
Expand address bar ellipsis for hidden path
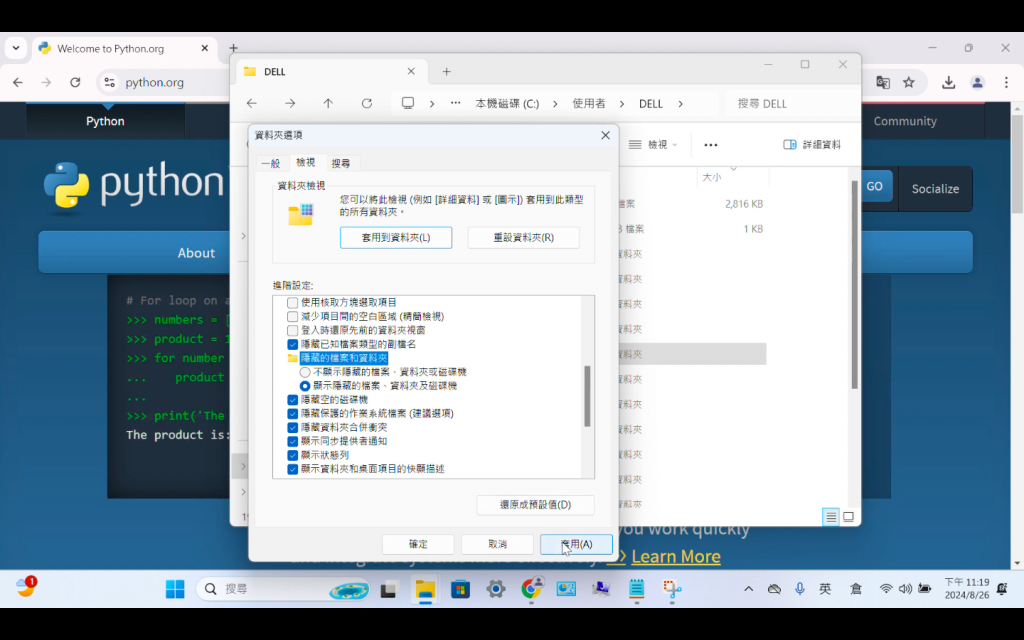[x=455, y=103]
